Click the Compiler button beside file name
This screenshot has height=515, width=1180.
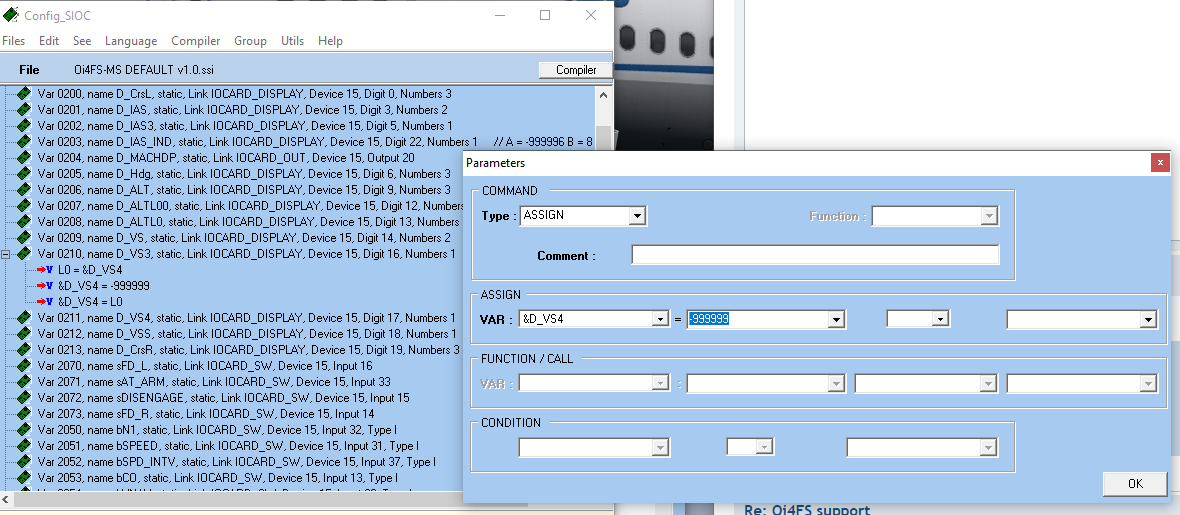[x=576, y=70]
